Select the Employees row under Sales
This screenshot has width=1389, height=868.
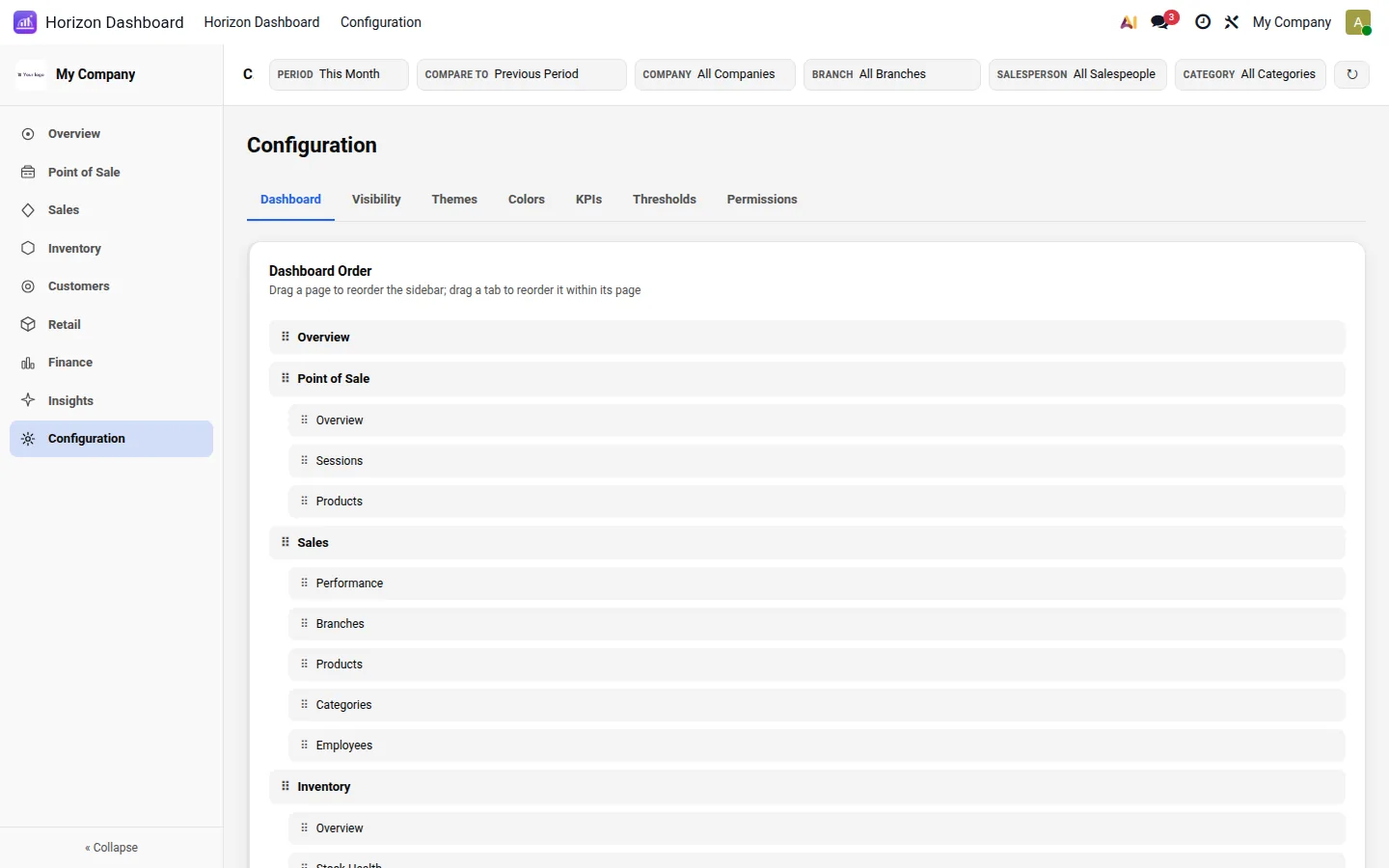click(x=816, y=746)
